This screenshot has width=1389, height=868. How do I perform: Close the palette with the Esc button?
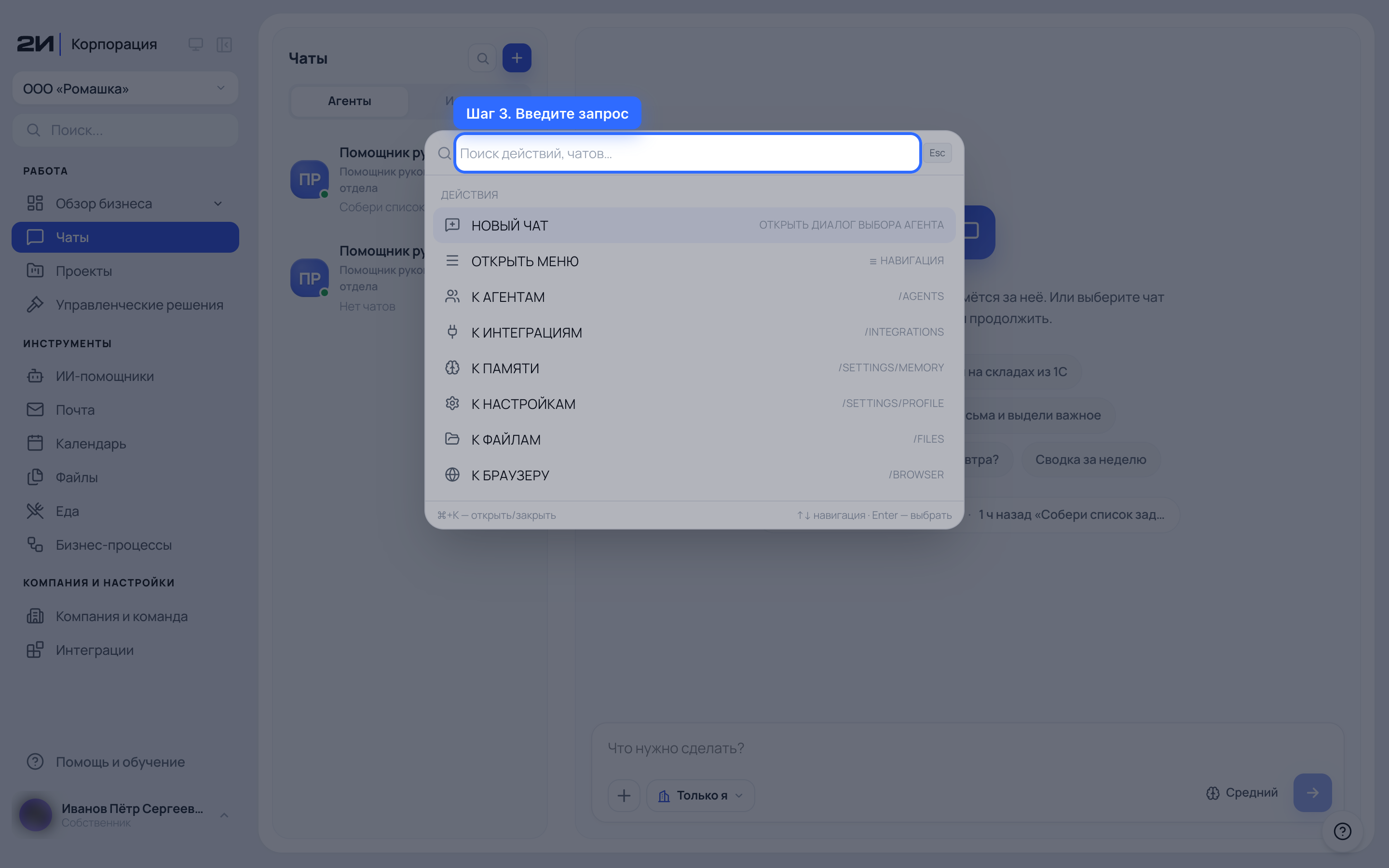(x=937, y=153)
